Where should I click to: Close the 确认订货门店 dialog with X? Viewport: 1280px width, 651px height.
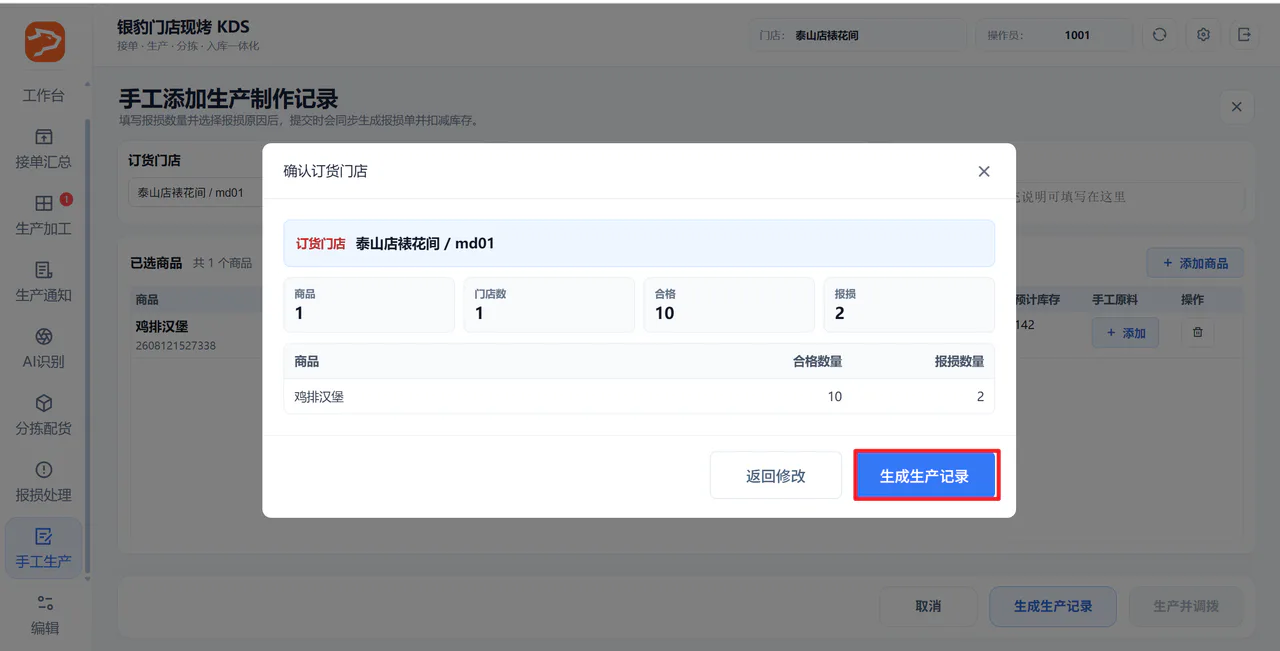984,171
